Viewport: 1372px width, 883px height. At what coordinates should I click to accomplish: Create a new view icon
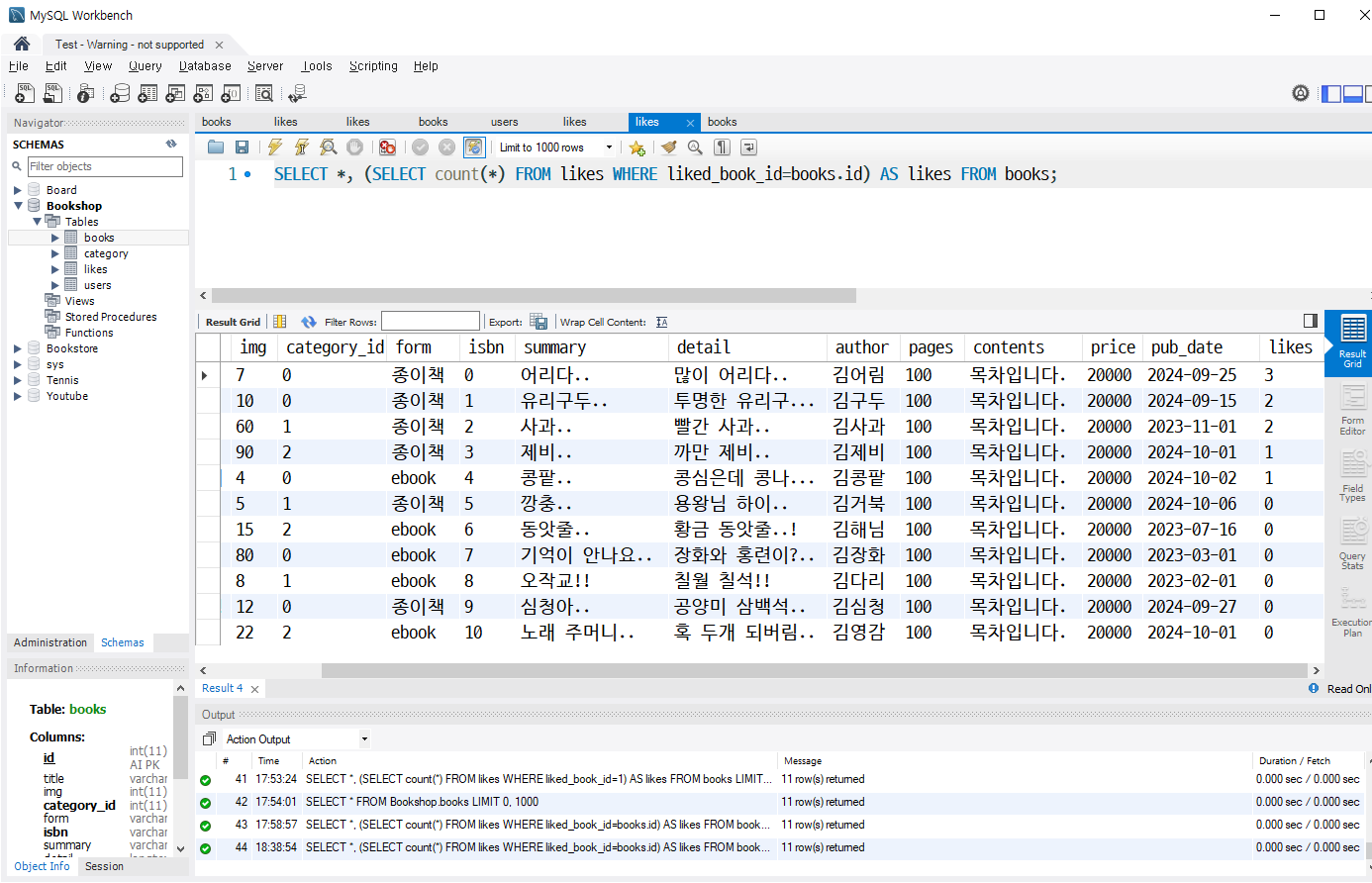(x=175, y=93)
